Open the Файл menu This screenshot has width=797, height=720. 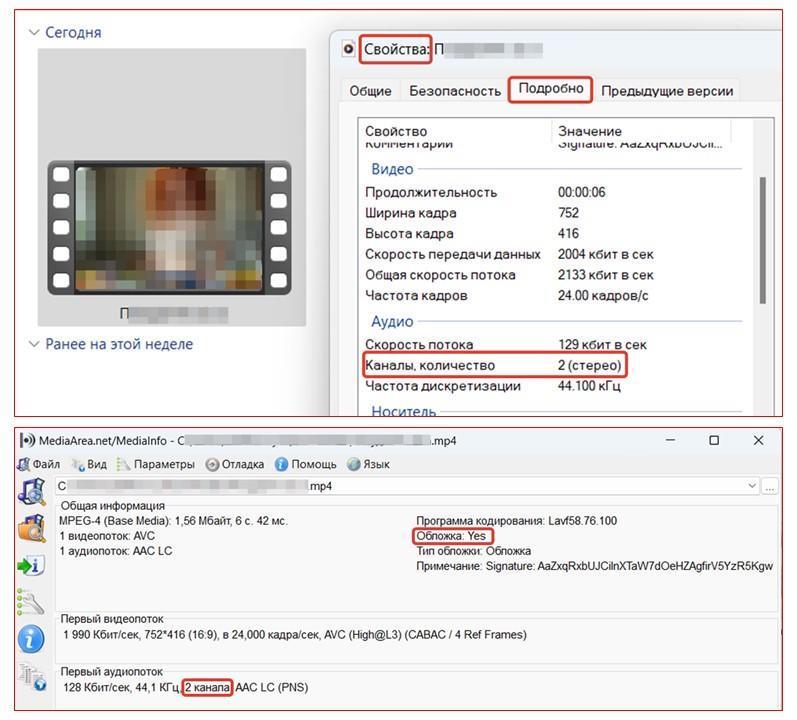click(x=38, y=464)
